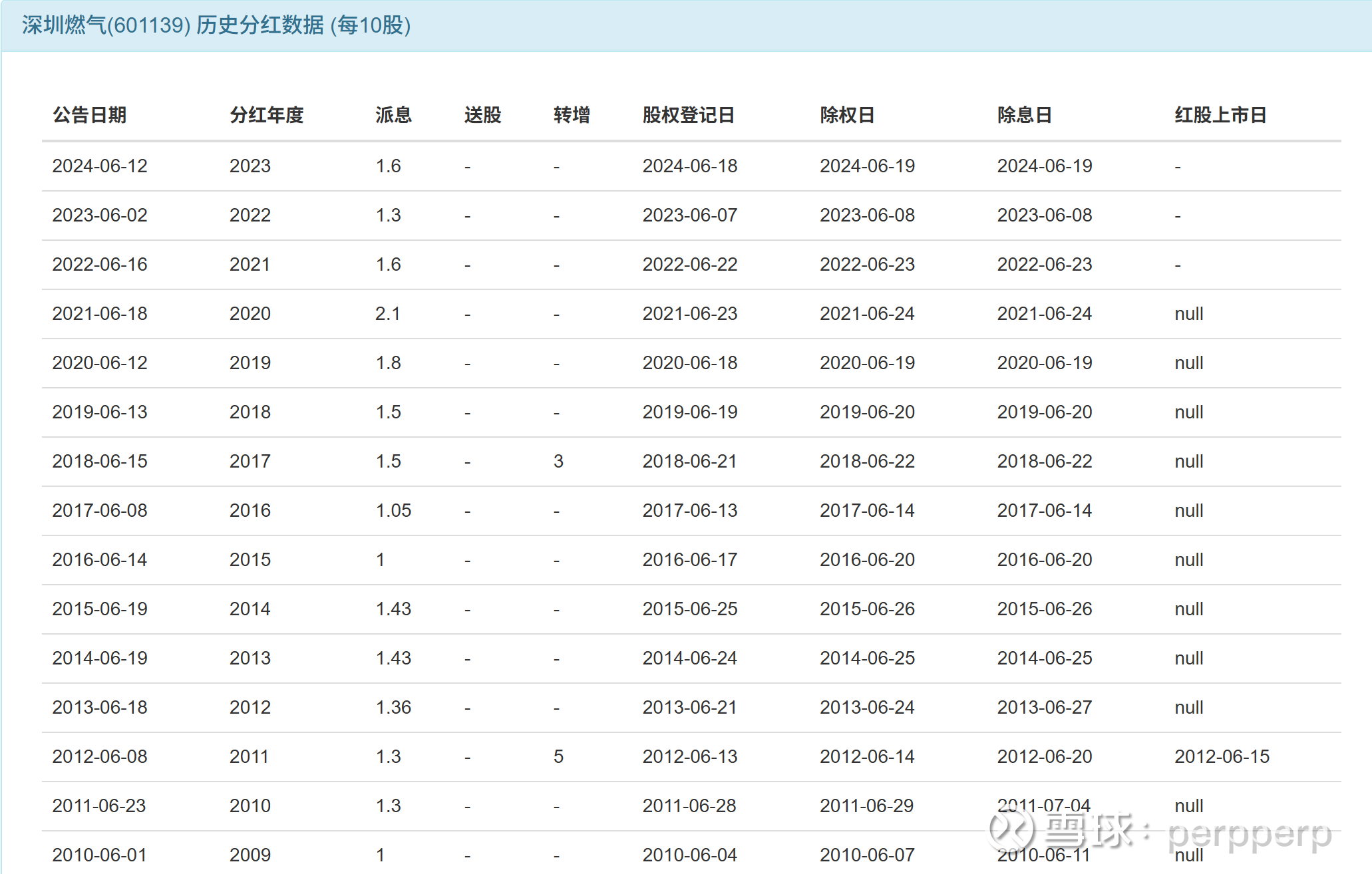Screen dimensions: 1372x874
Task: Click bonus share listing date 2012-06-15
Action: coord(1222,756)
